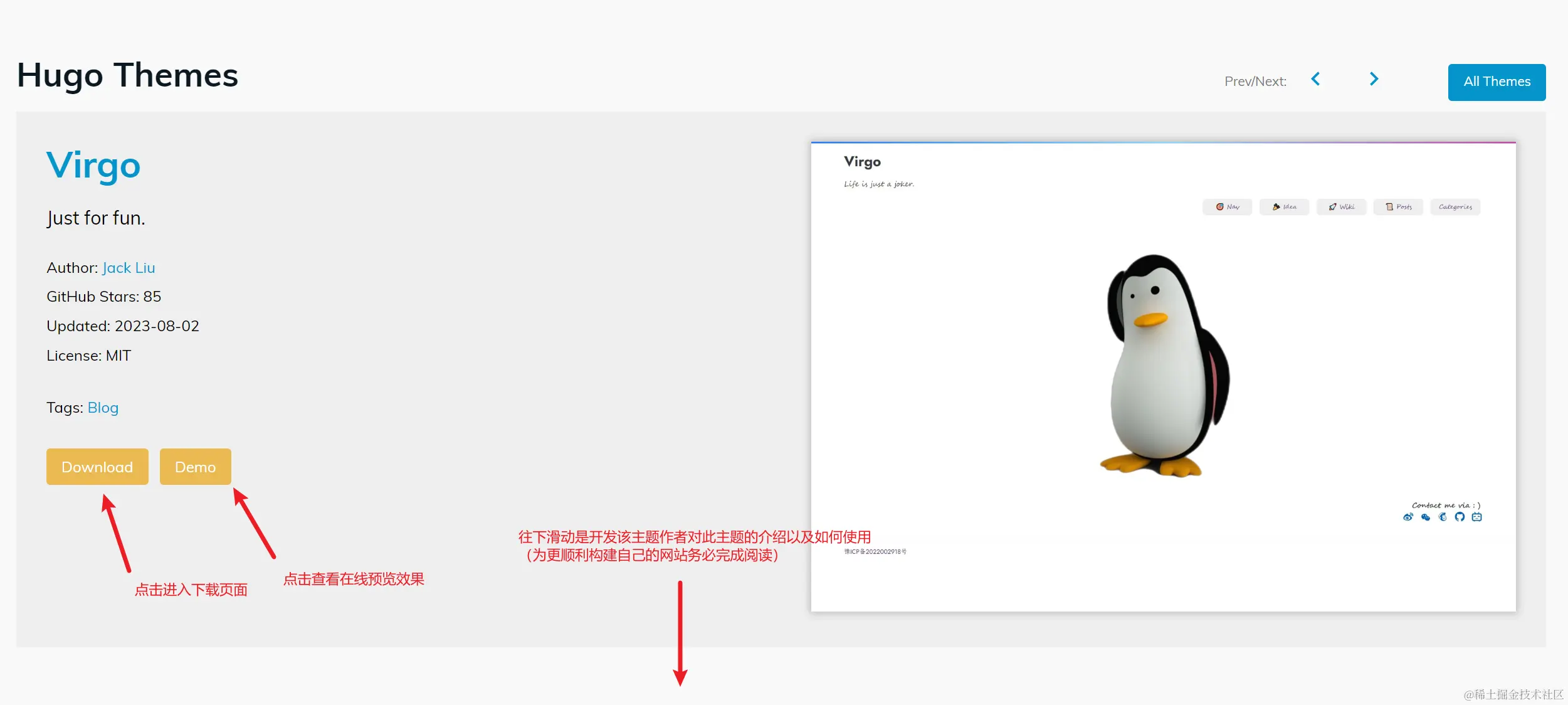Viewport: 1568px width, 705px height.
Task: Click the Hugo Themes page heading
Action: [x=127, y=75]
